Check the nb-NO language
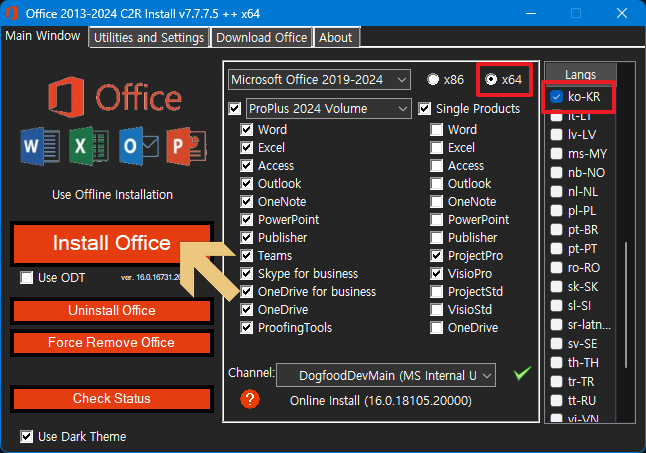646x453 pixels. point(556,173)
